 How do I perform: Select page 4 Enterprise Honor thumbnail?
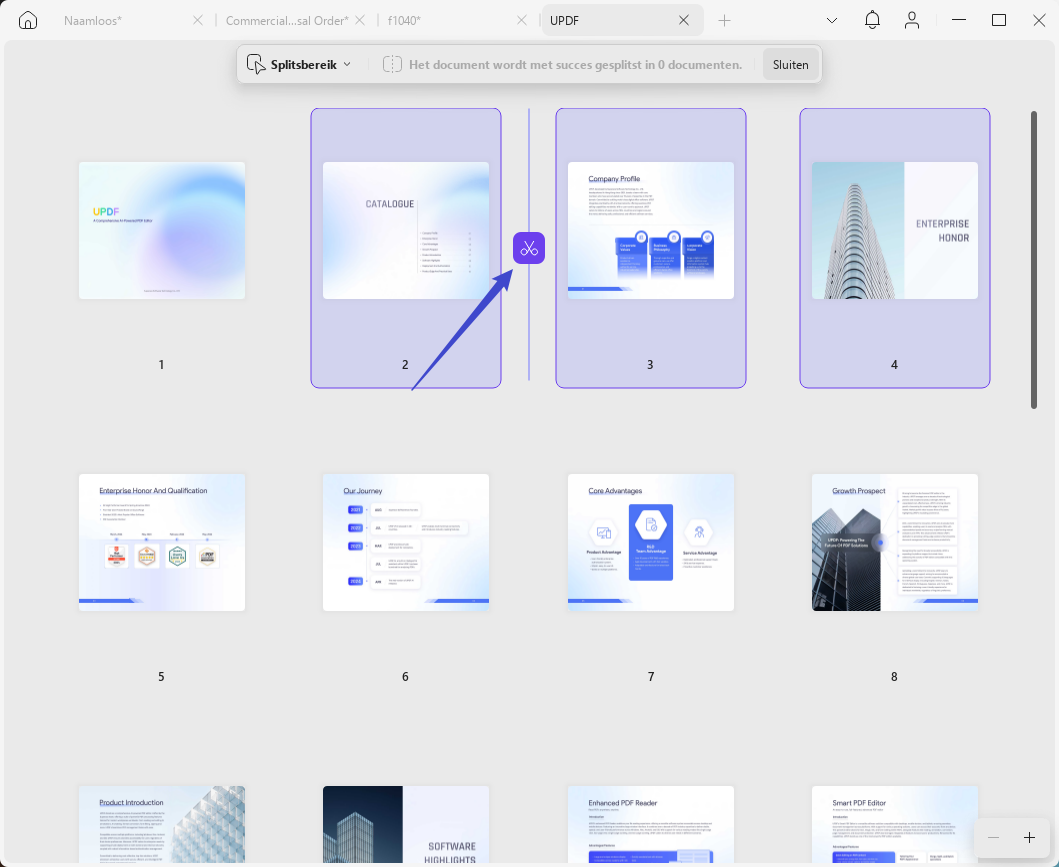pyautogui.click(x=895, y=230)
